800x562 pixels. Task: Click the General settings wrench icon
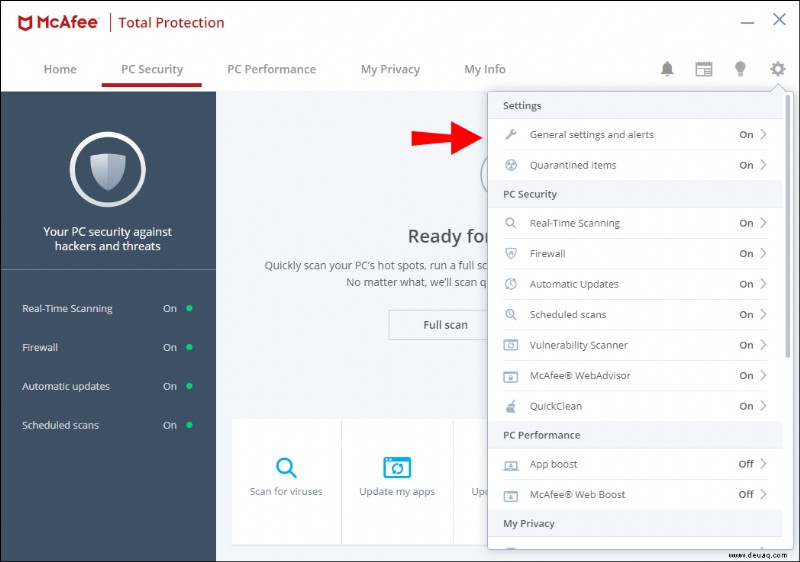pyautogui.click(x=511, y=135)
